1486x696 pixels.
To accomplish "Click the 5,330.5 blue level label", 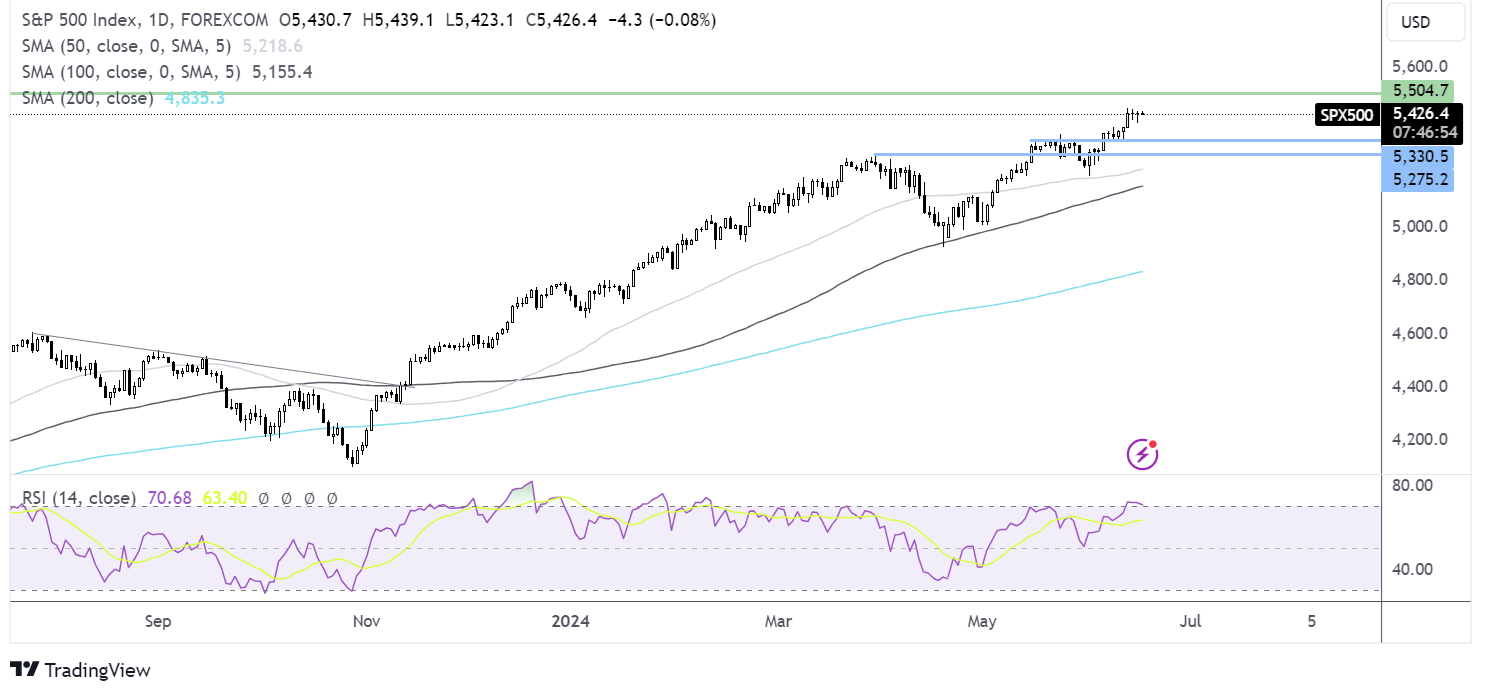I will pyautogui.click(x=1418, y=157).
